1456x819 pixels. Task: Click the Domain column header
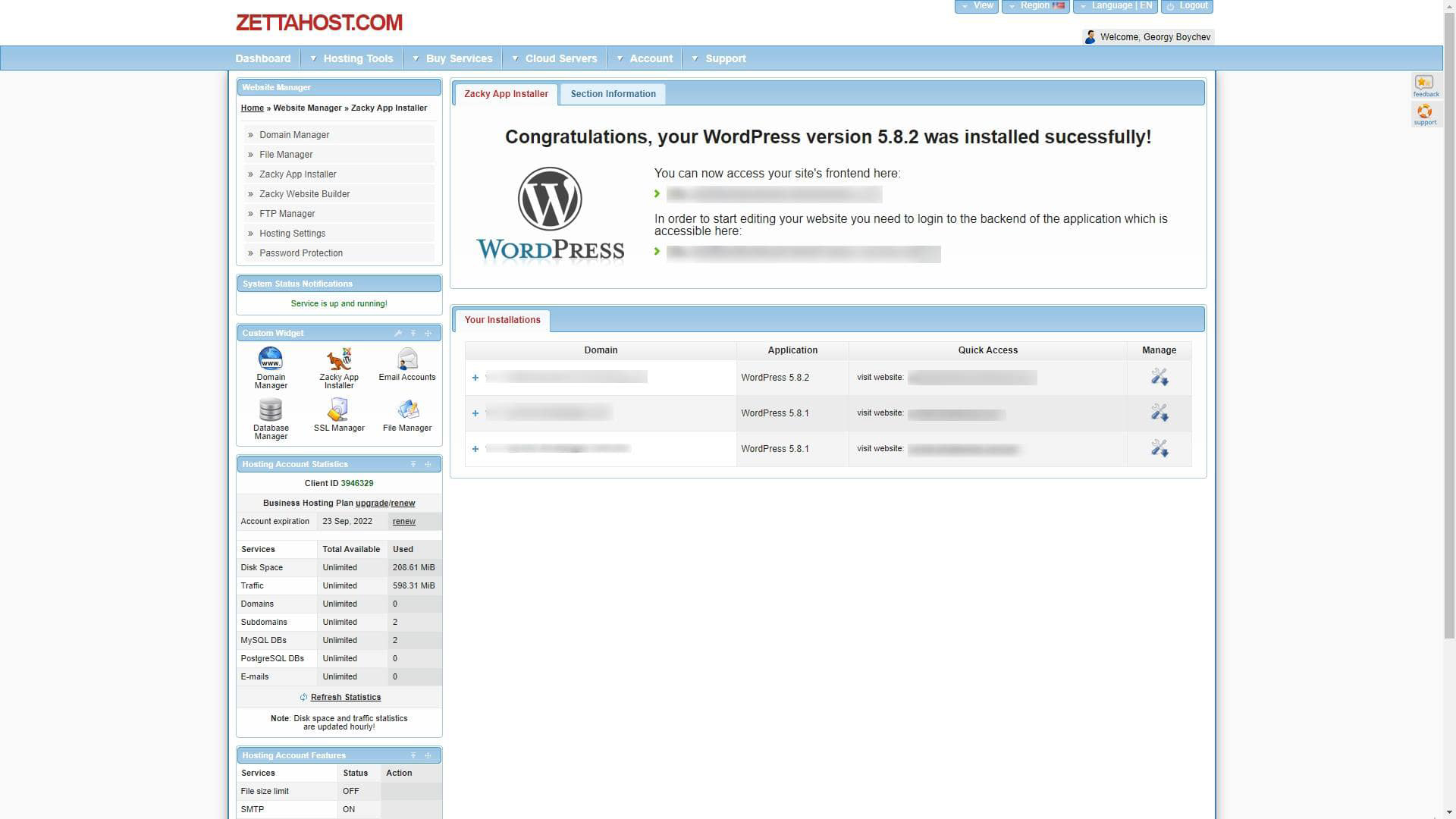(601, 350)
